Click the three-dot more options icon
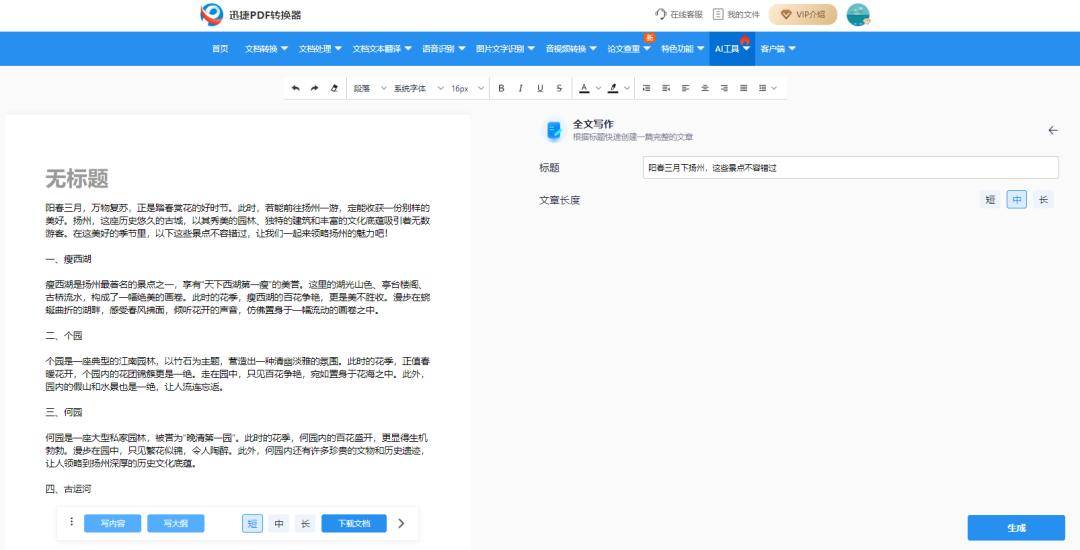The image size is (1080, 550). pos(71,522)
